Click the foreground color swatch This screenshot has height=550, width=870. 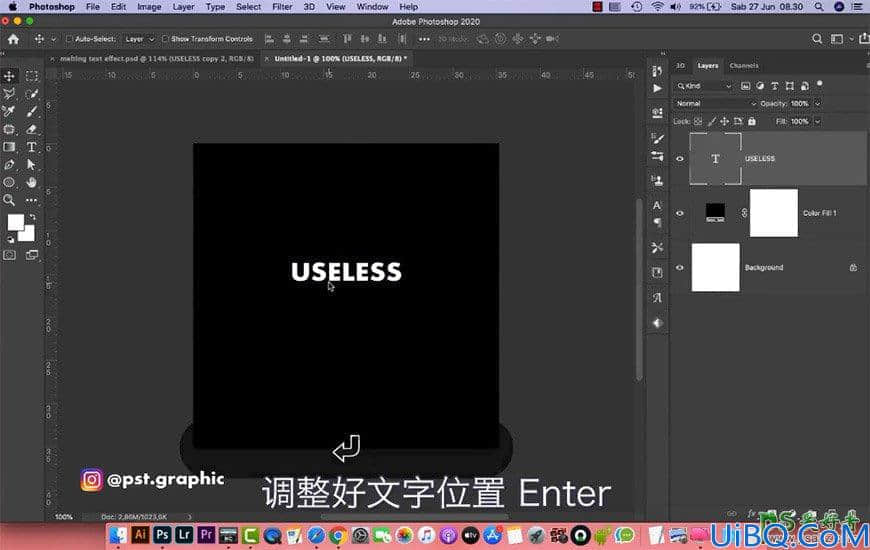tap(15, 221)
